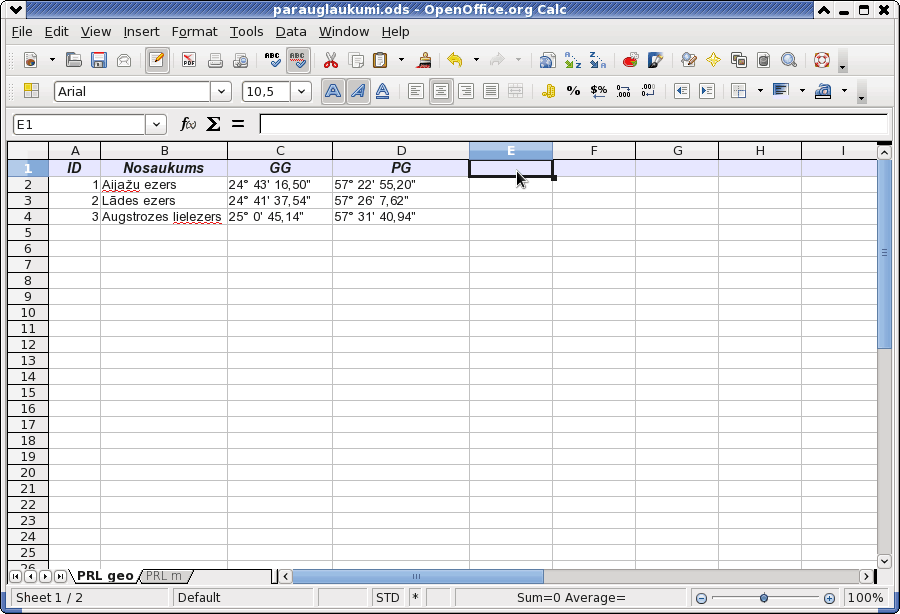Insert Sum with the sigma icon

tap(213, 124)
